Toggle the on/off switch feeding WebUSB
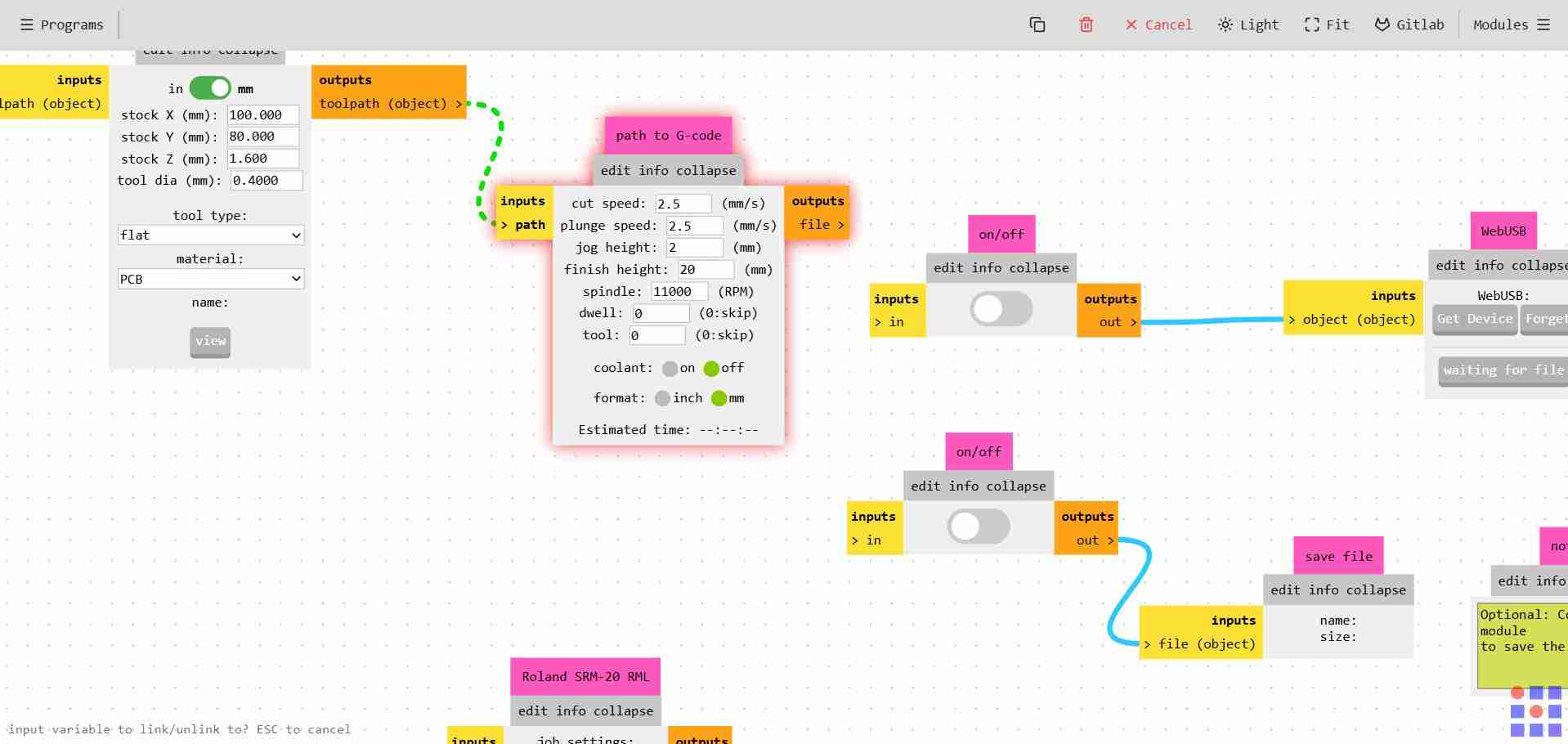Image resolution: width=1568 pixels, height=744 pixels. (x=1001, y=309)
